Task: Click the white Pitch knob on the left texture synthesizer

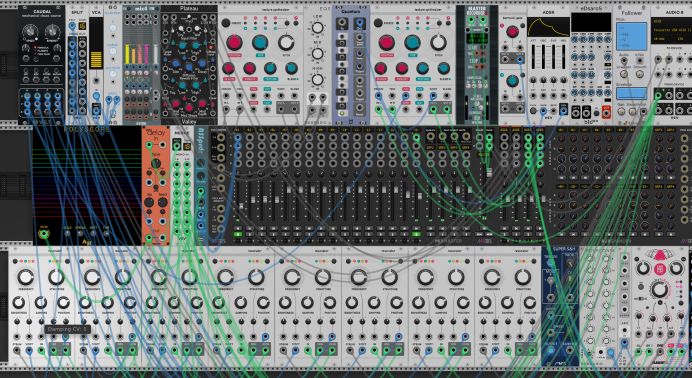Action: coord(286,43)
